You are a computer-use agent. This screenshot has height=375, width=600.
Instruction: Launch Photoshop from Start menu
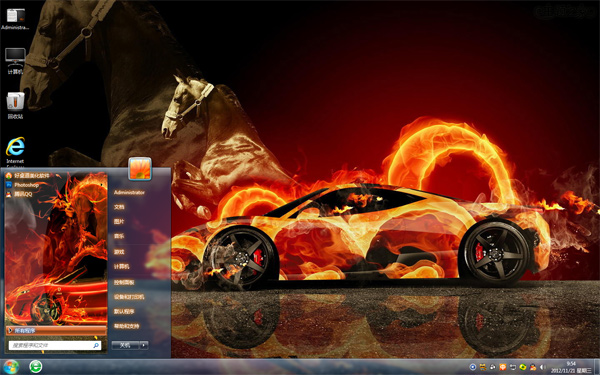pos(22,185)
